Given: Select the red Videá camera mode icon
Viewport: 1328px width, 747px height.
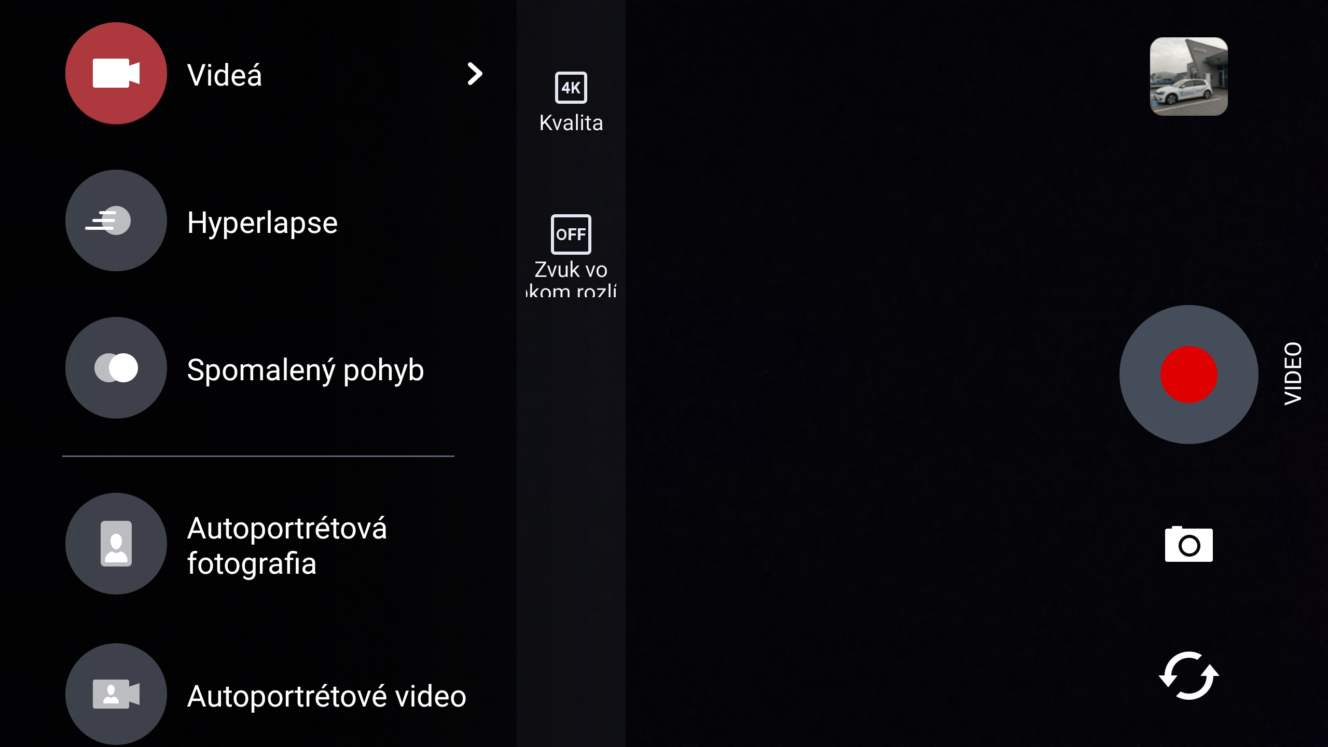Looking at the screenshot, I should coord(116,74).
